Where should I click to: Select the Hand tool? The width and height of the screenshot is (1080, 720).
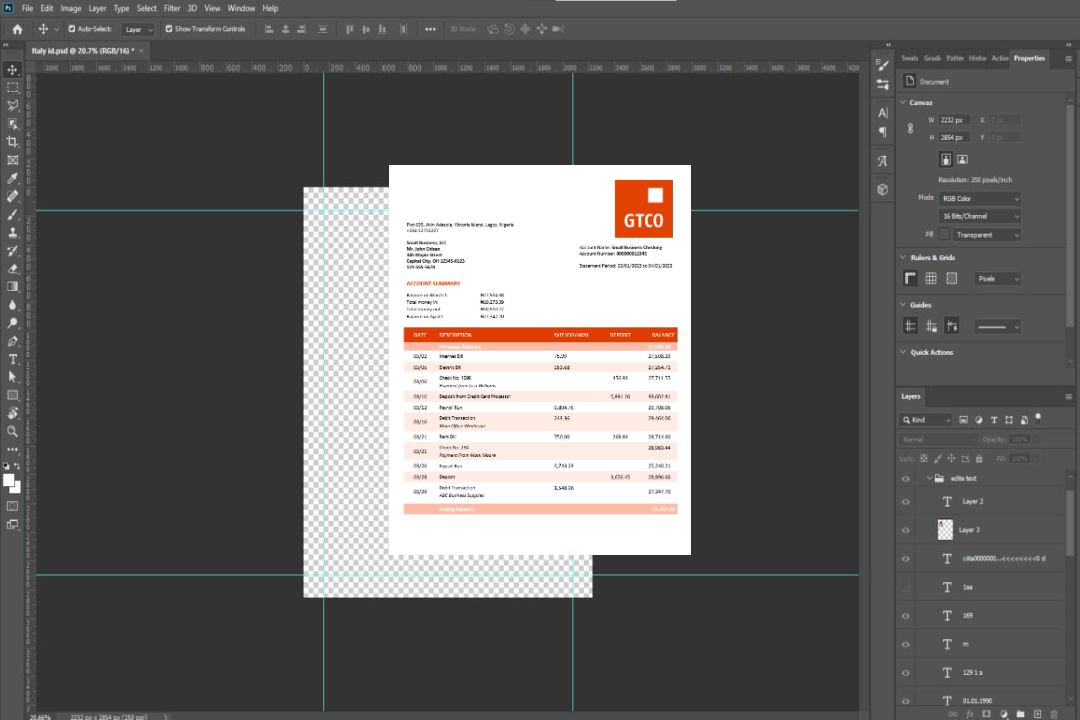click(12, 413)
